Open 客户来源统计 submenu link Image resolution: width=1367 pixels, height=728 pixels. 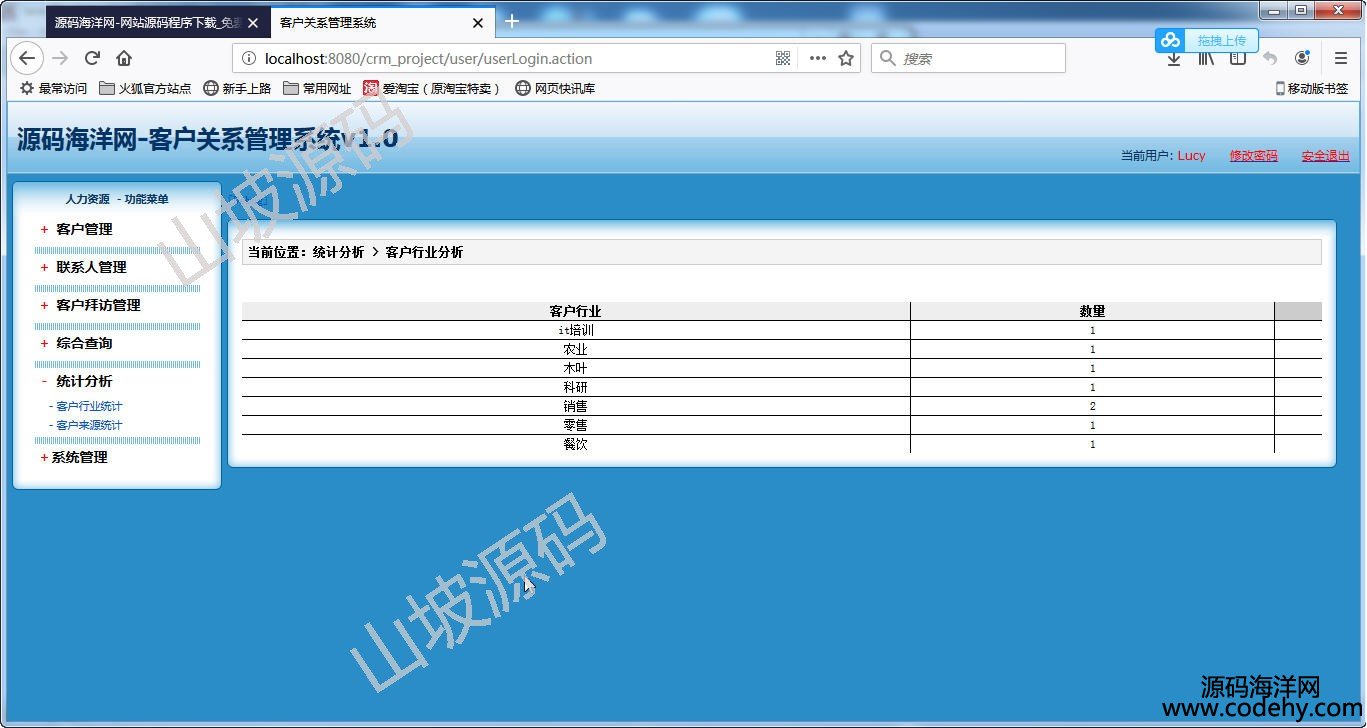(x=89, y=425)
